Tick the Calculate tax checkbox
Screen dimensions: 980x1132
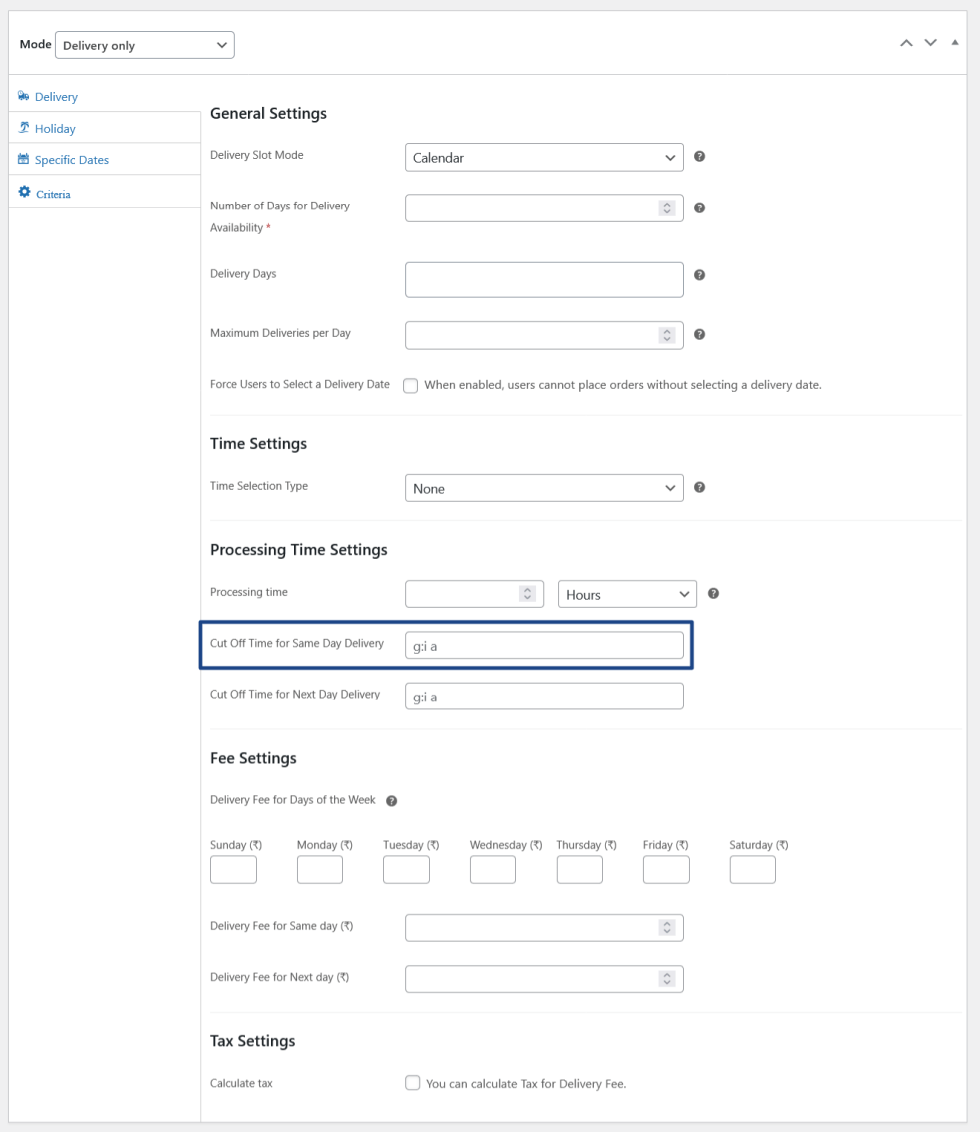coord(412,1083)
